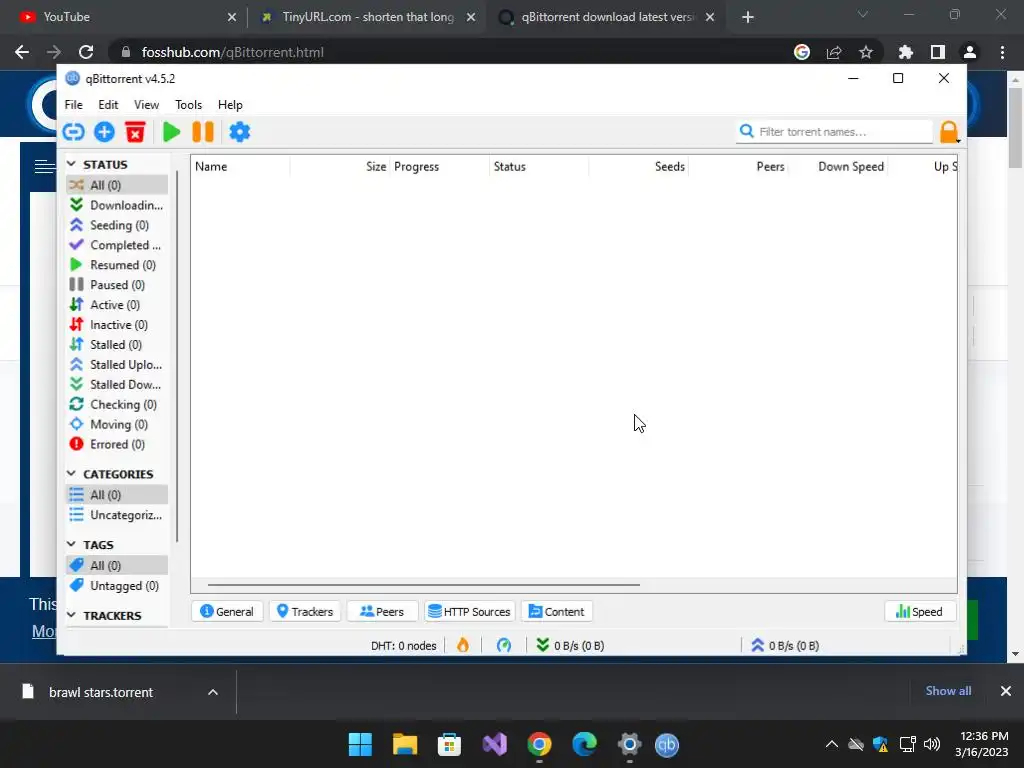Select Stalled (0) status filter
The image size is (1024, 768).
pyautogui.click(x=116, y=345)
